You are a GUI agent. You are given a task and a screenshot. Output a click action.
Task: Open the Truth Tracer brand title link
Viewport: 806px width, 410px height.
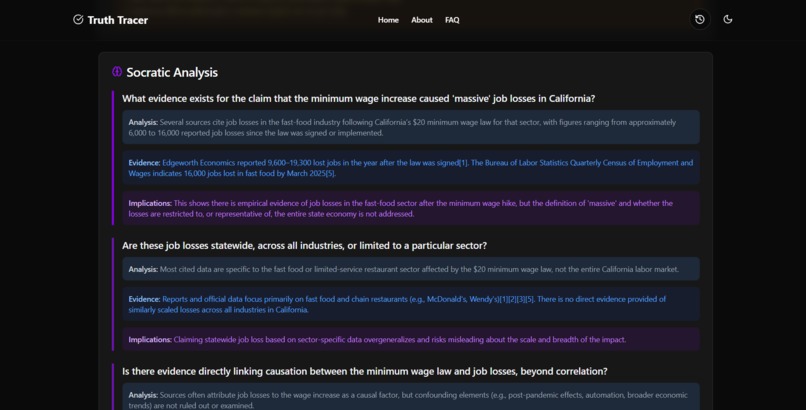(117, 20)
